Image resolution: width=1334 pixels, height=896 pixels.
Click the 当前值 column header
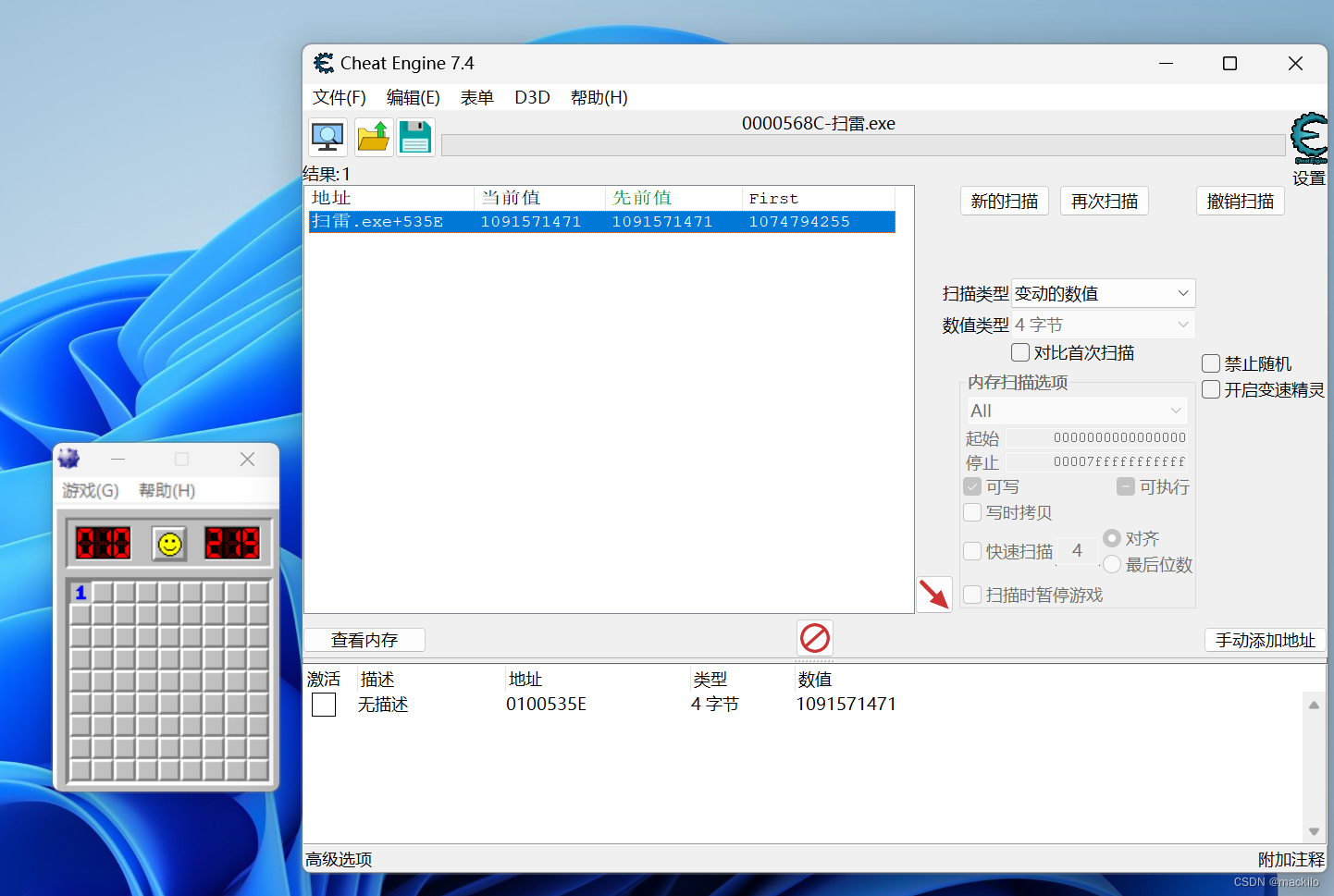pyautogui.click(x=540, y=198)
